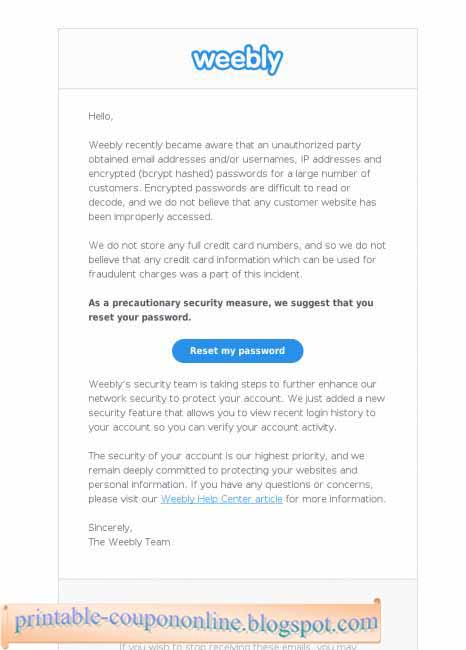Screen dimensions: 466x650
Task: Click the Reset my password button
Action: pyautogui.click(x=238, y=351)
